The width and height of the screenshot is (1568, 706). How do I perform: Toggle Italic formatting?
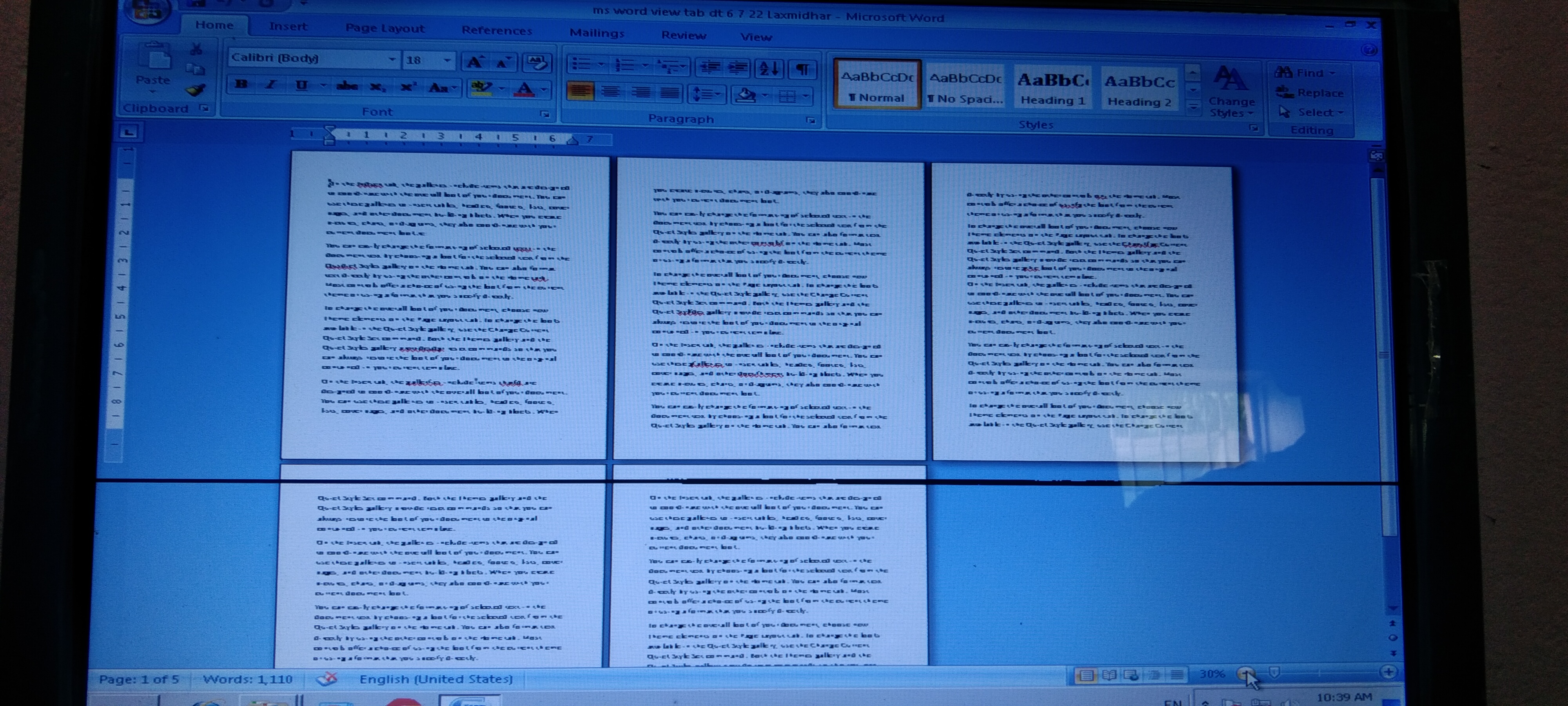271,85
